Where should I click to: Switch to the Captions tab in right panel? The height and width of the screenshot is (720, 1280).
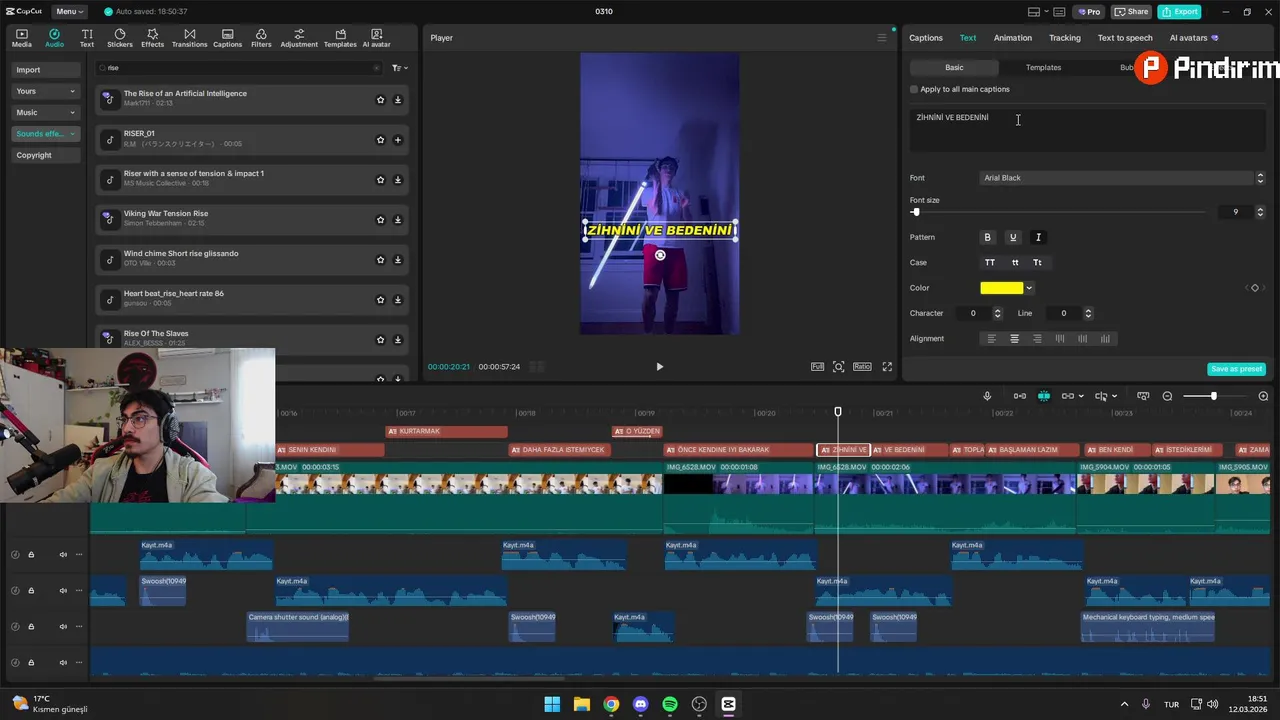click(x=926, y=38)
